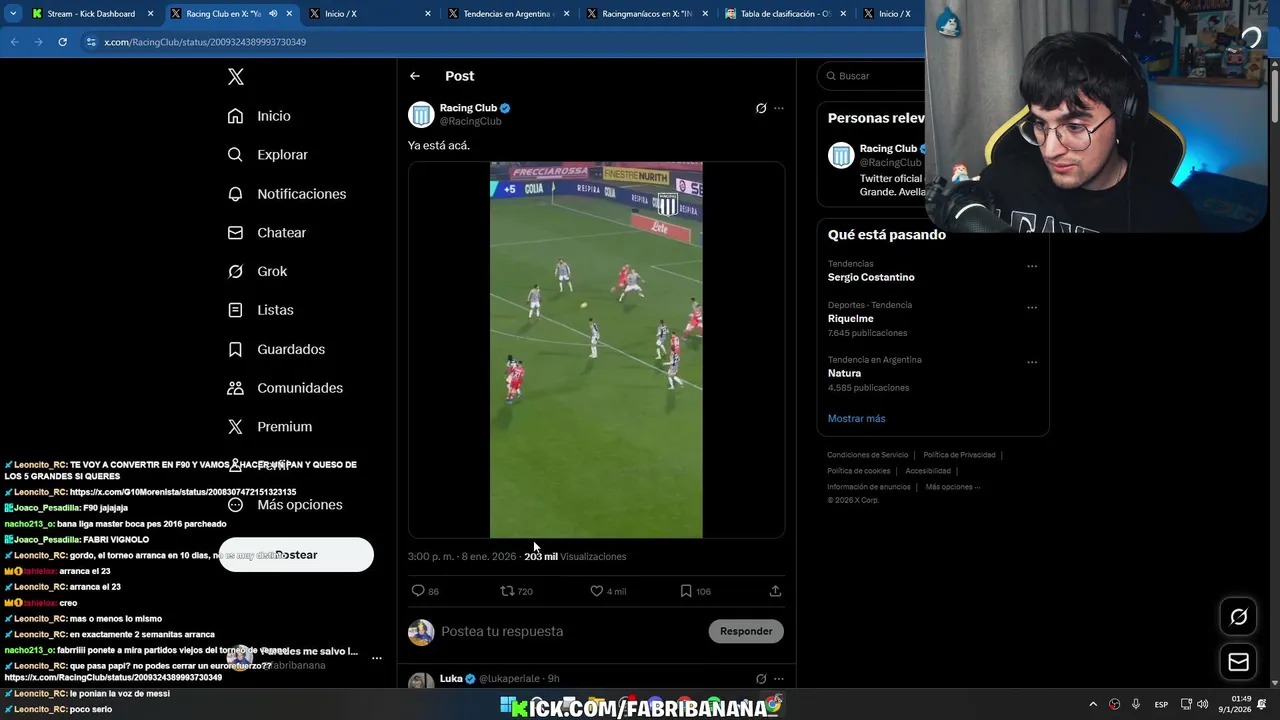Open Información de anuncios link
1280x720 pixels.
(x=868, y=487)
